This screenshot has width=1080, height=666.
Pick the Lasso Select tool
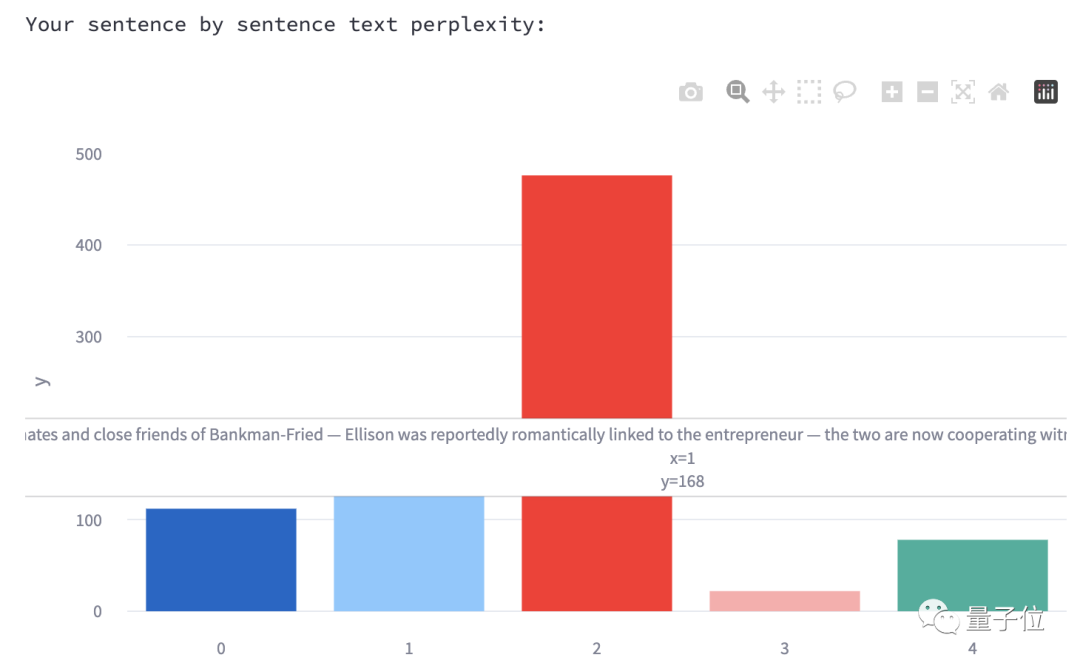click(x=845, y=93)
